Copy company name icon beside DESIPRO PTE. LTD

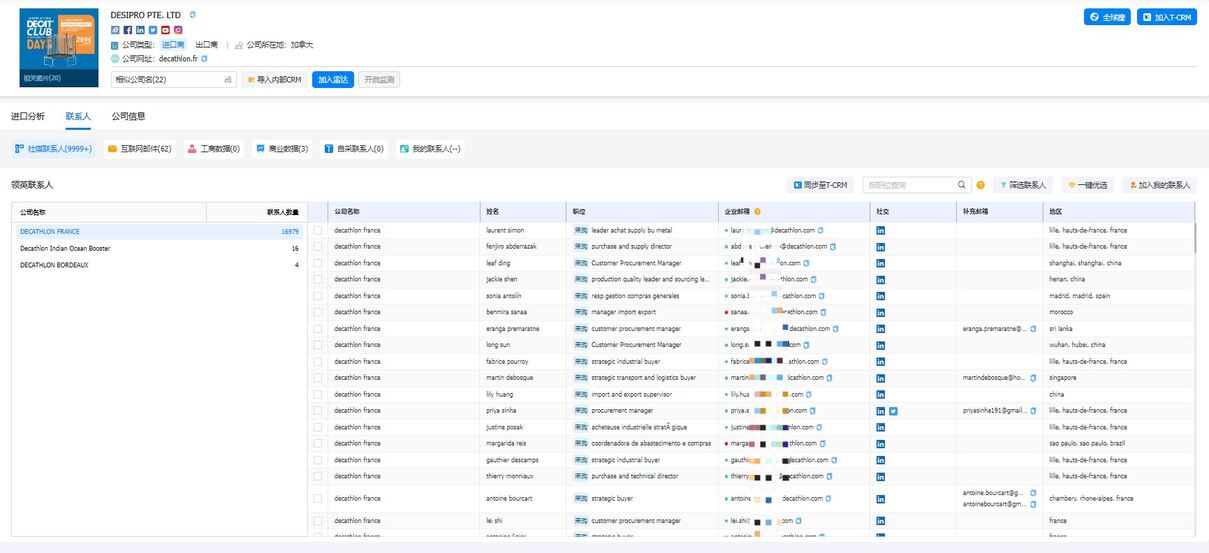[x=193, y=15]
